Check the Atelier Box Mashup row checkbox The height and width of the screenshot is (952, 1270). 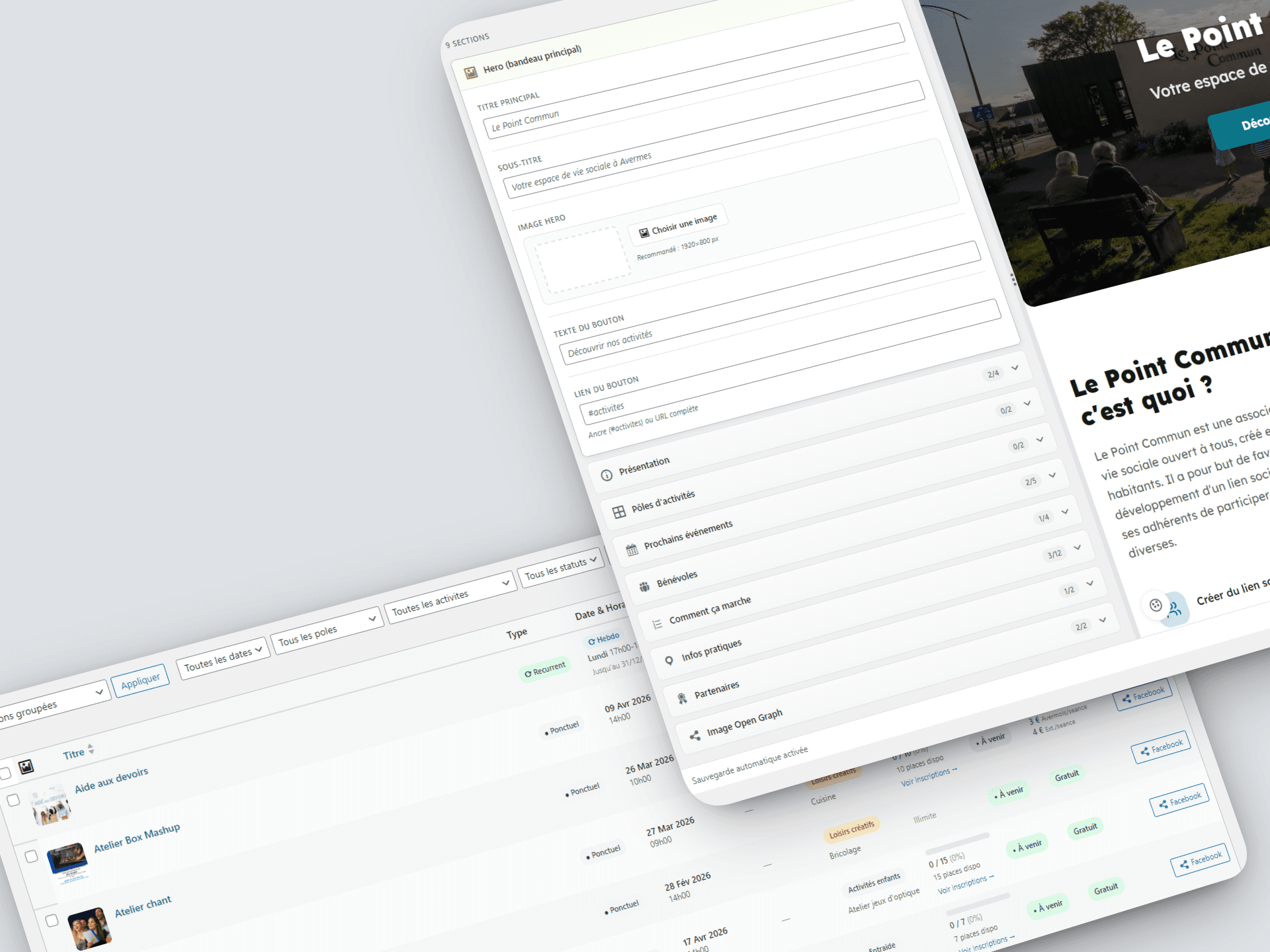point(31,856)
